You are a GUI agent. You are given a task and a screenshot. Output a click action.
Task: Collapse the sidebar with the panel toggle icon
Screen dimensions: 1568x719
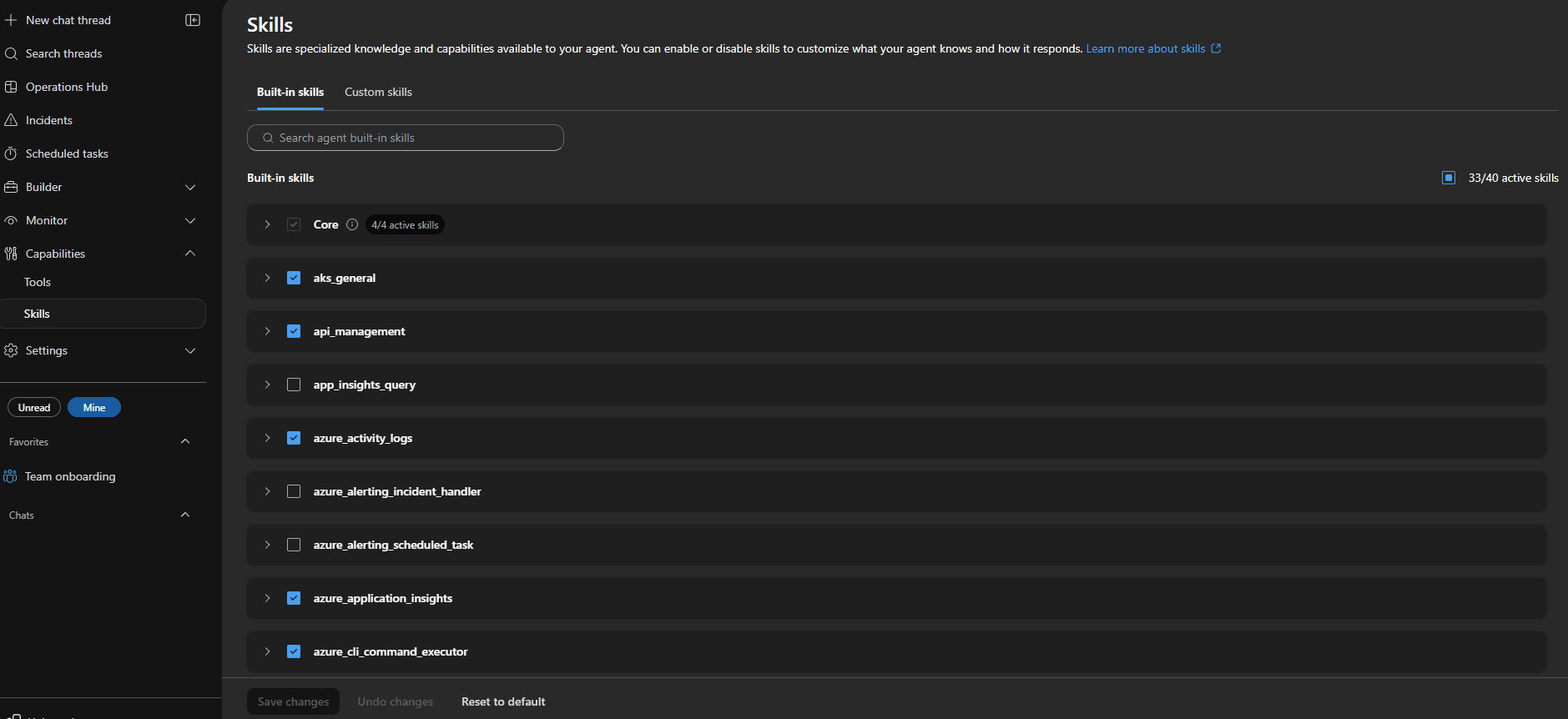[193, 20]
